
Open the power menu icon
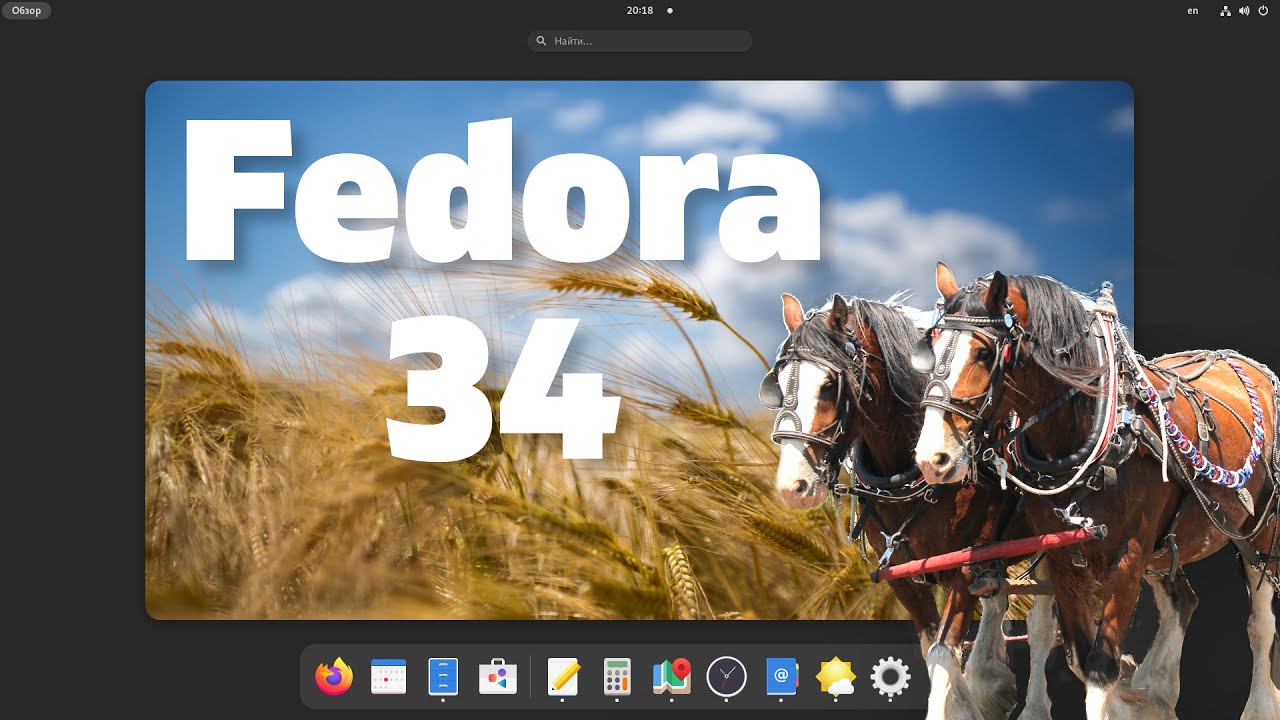pyautogui.click(x=1263, y=11)
